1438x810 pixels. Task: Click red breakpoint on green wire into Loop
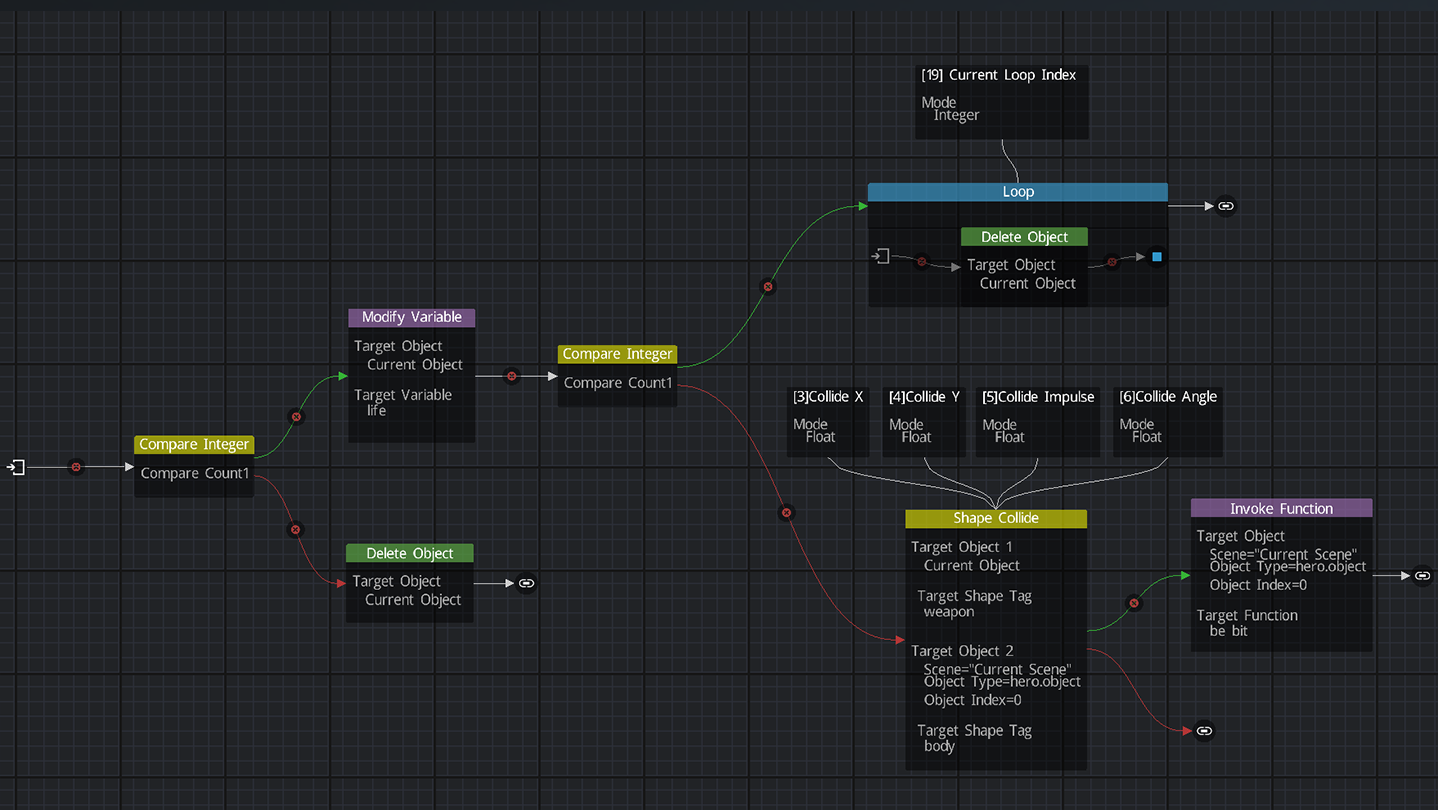click(768, 287)
